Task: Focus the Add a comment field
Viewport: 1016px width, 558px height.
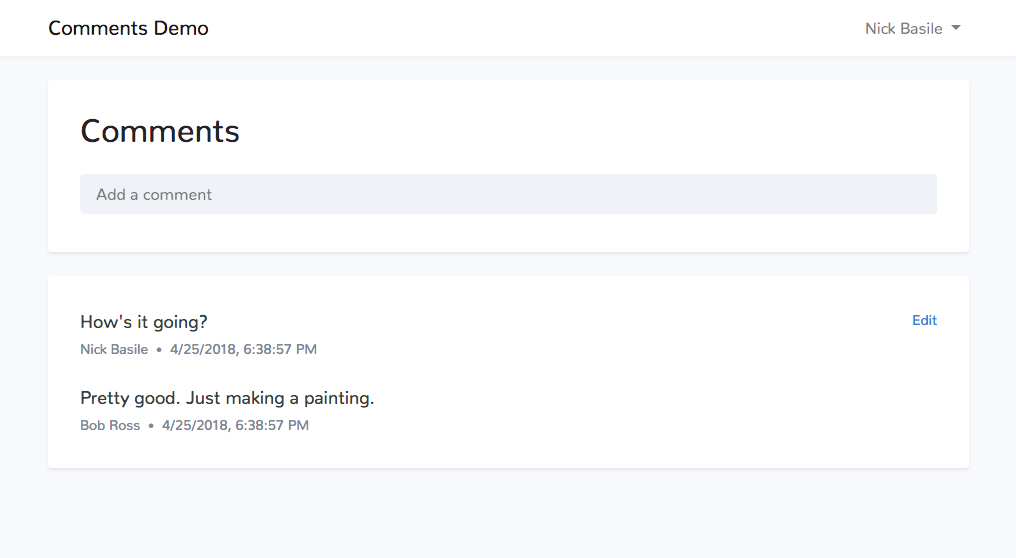Action: click(508, 194)
